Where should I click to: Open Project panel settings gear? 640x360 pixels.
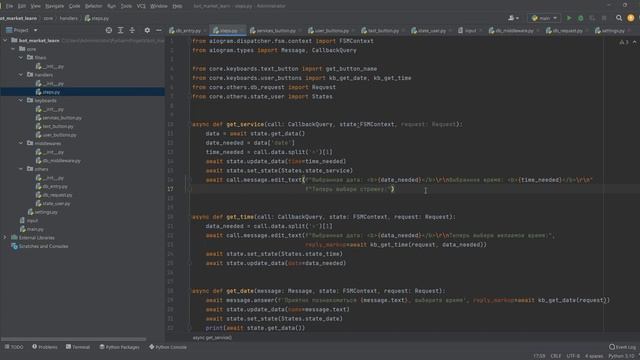(147, 30)
